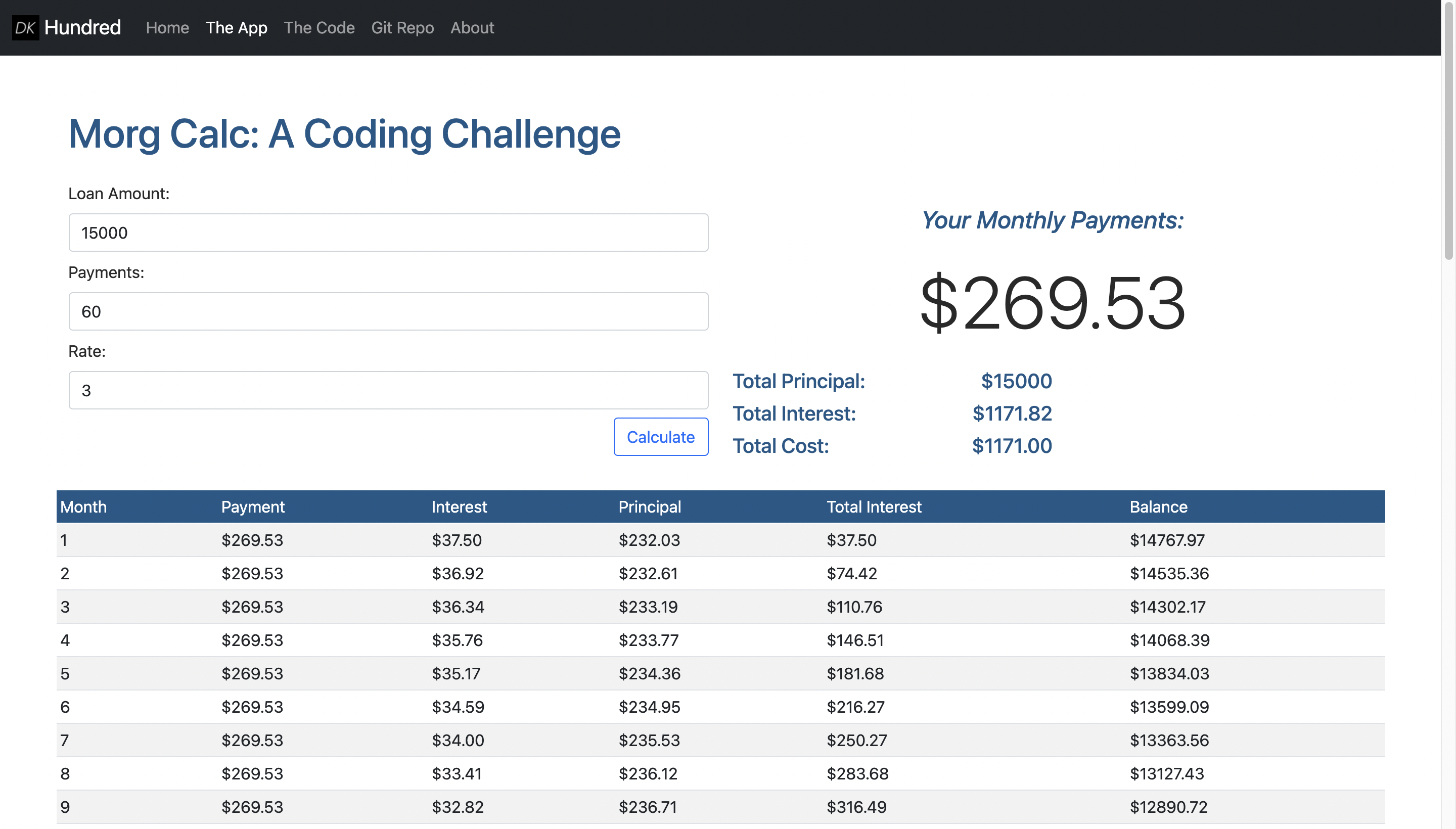Viewport: 1456px width, 829px height.
Task: Navigate to the Home menu item
Action: coord(167,27)
